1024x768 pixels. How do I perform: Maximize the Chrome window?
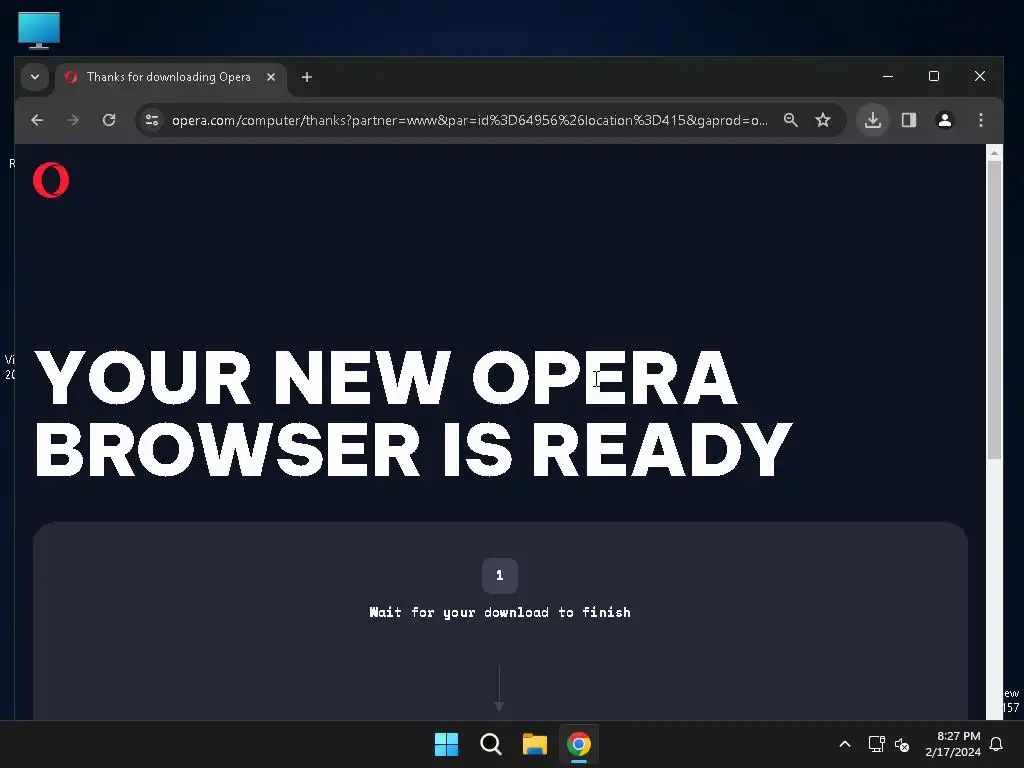pyautogui.click(x=934, y=76)
